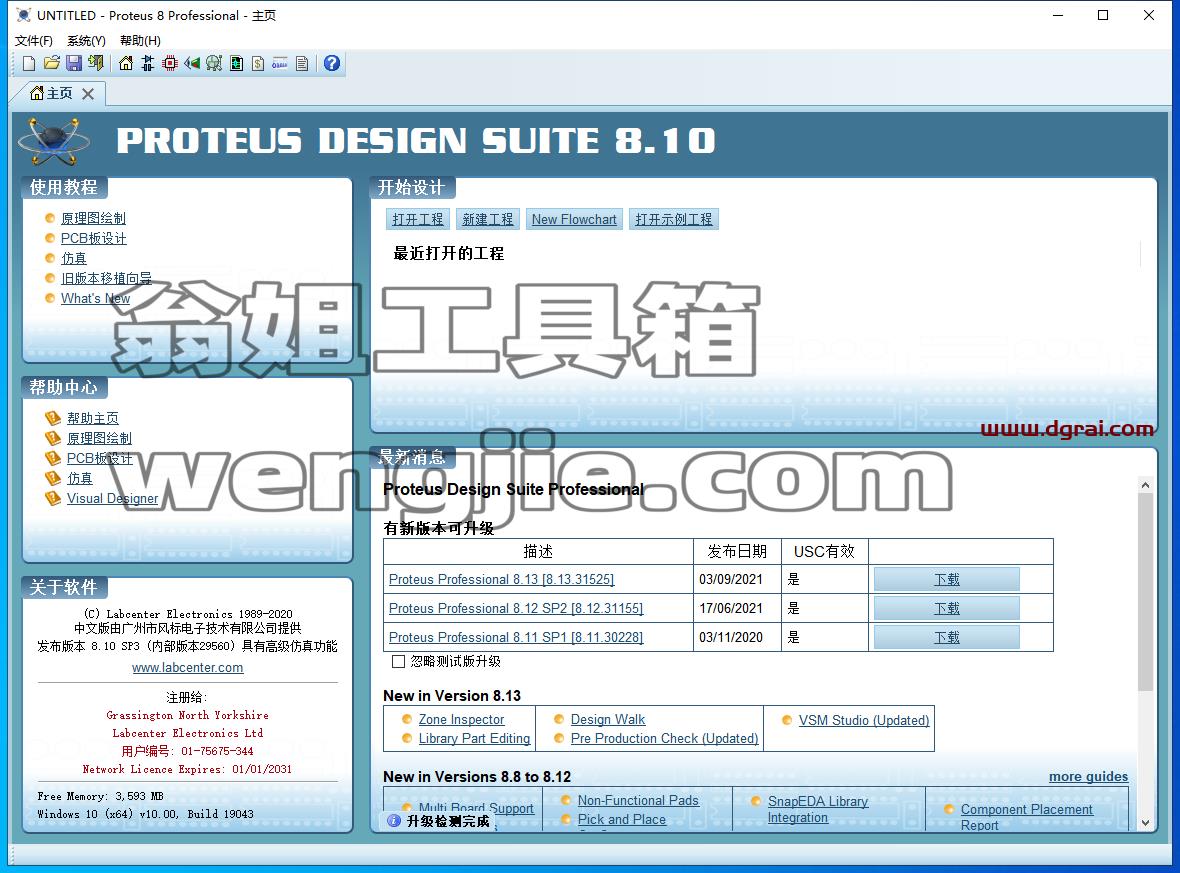Open the Source Code icon

(280, 63)
